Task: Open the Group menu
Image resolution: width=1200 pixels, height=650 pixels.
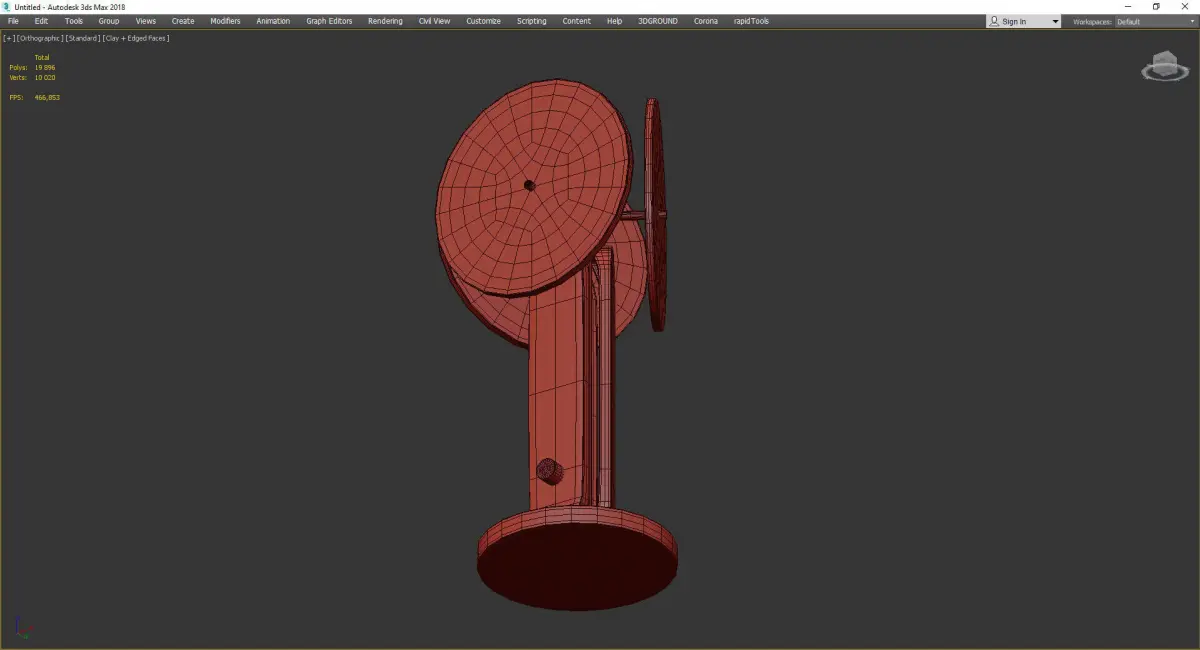Action: (109, 21)
